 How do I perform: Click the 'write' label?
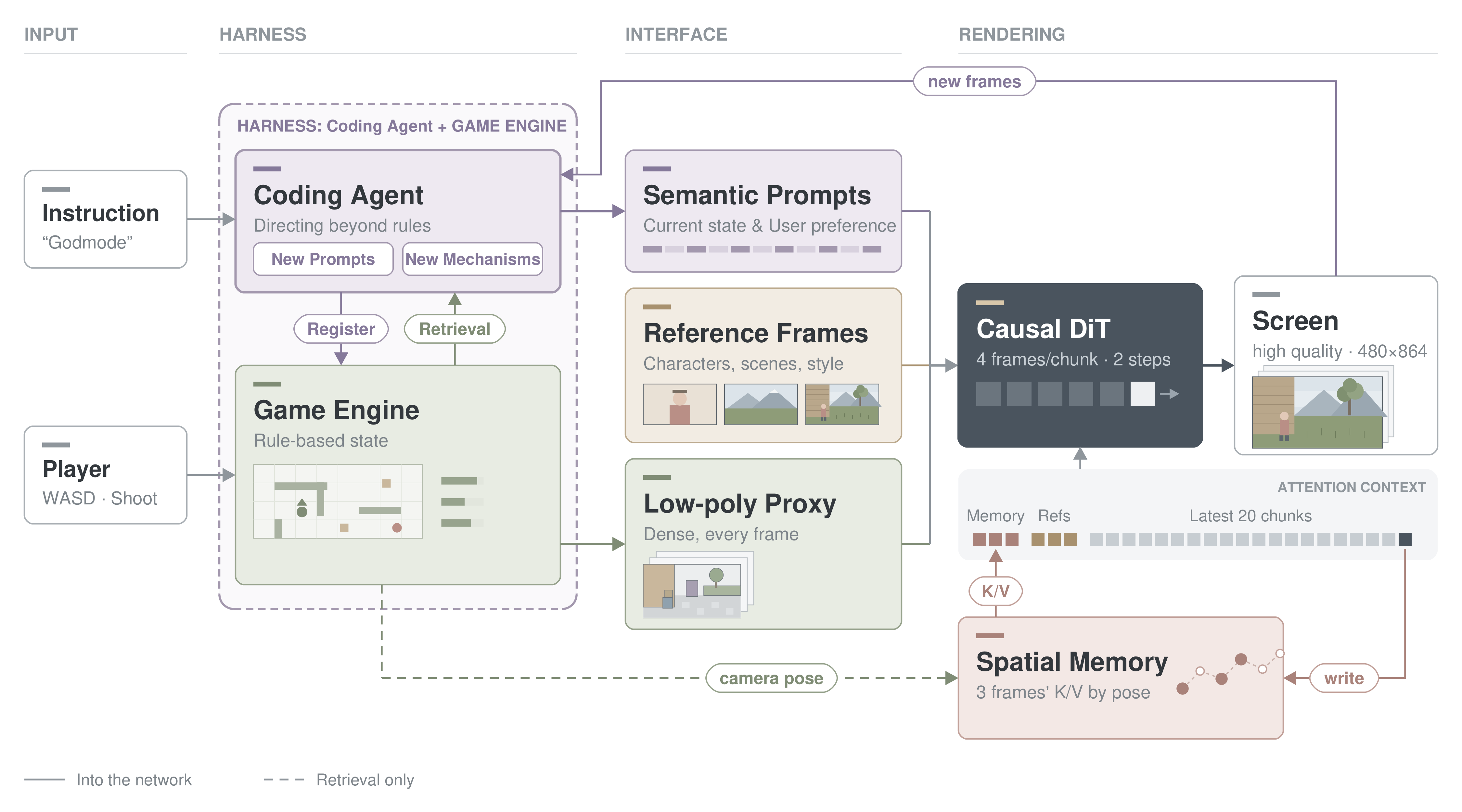tap(1343, 678)
